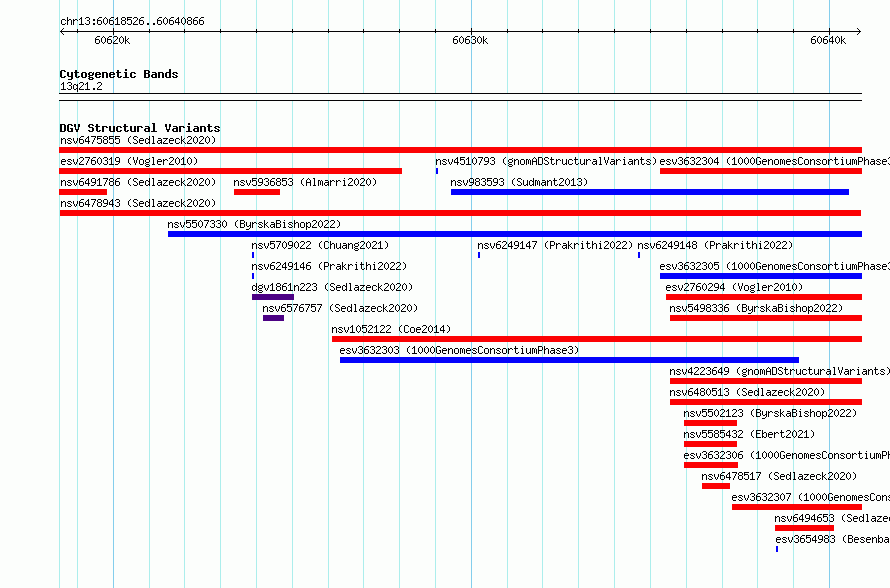
Task: Open nsv5498336 (ByrskaBishop2022) label
Action: [756, 308]
